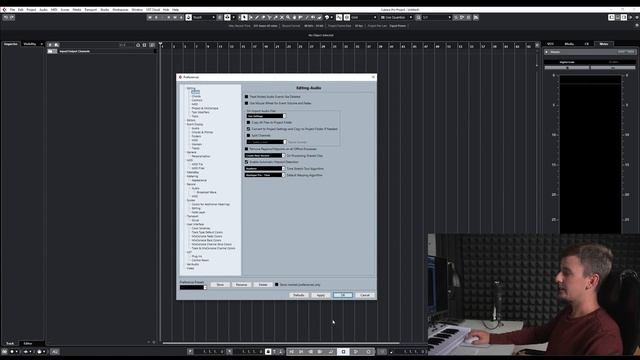640x360 pixels.
Task: Click the Input/Output Channels folder icon
Action: (50, 51)
